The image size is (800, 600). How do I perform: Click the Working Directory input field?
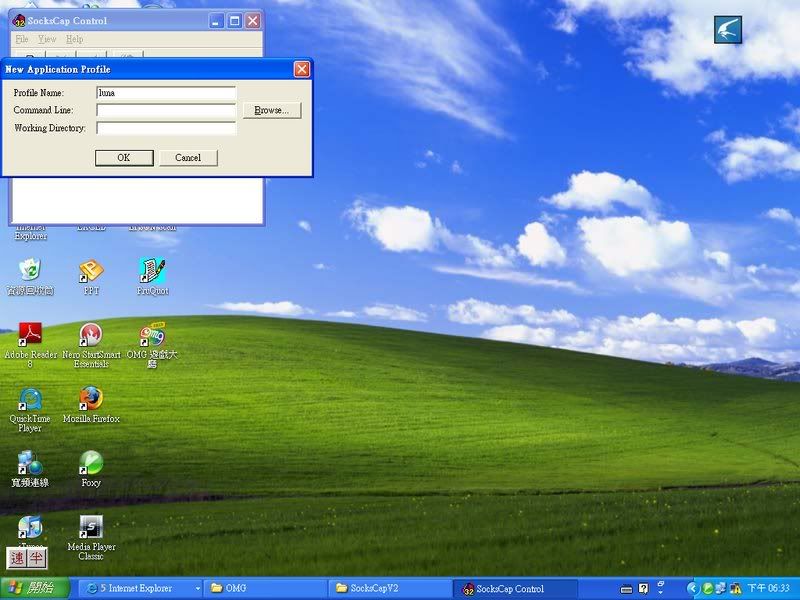coord(166,128)
